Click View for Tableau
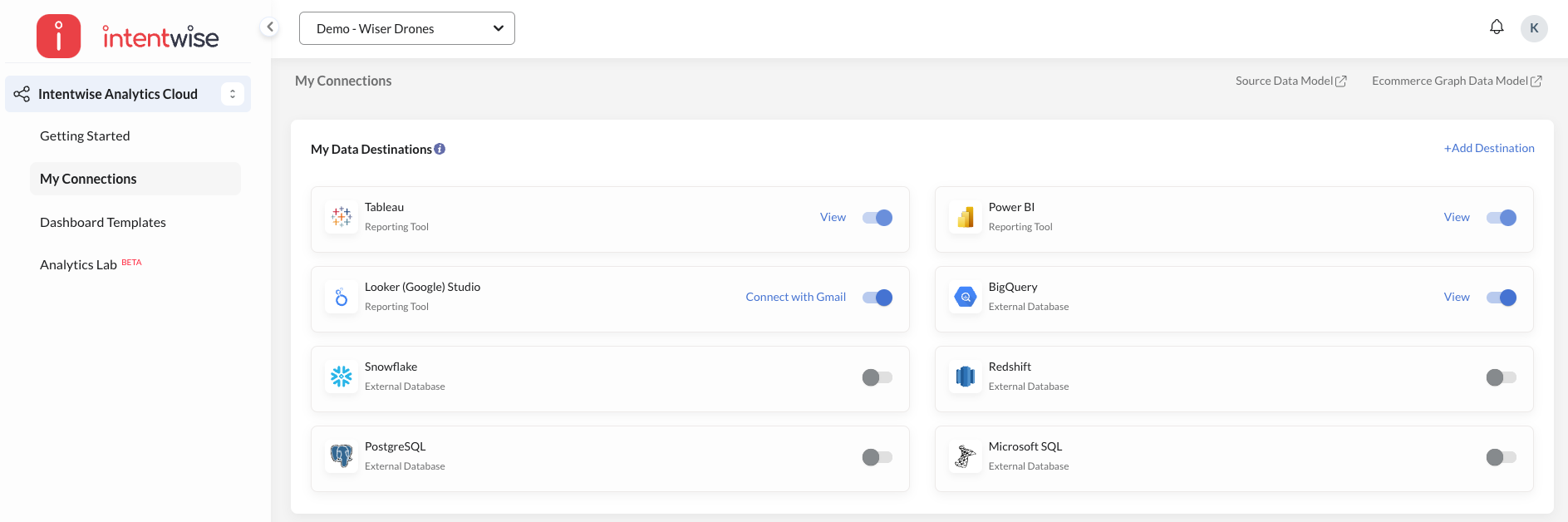The image size is (1568, 522). [x=833, y=217]
